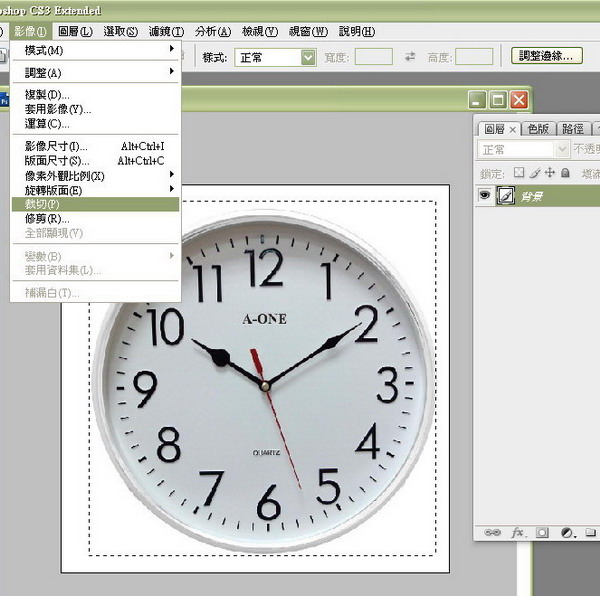Expand 旋轉版面(E) submenu
The image size is (600, 596).
pyautogui.click(x=95, y=190)
